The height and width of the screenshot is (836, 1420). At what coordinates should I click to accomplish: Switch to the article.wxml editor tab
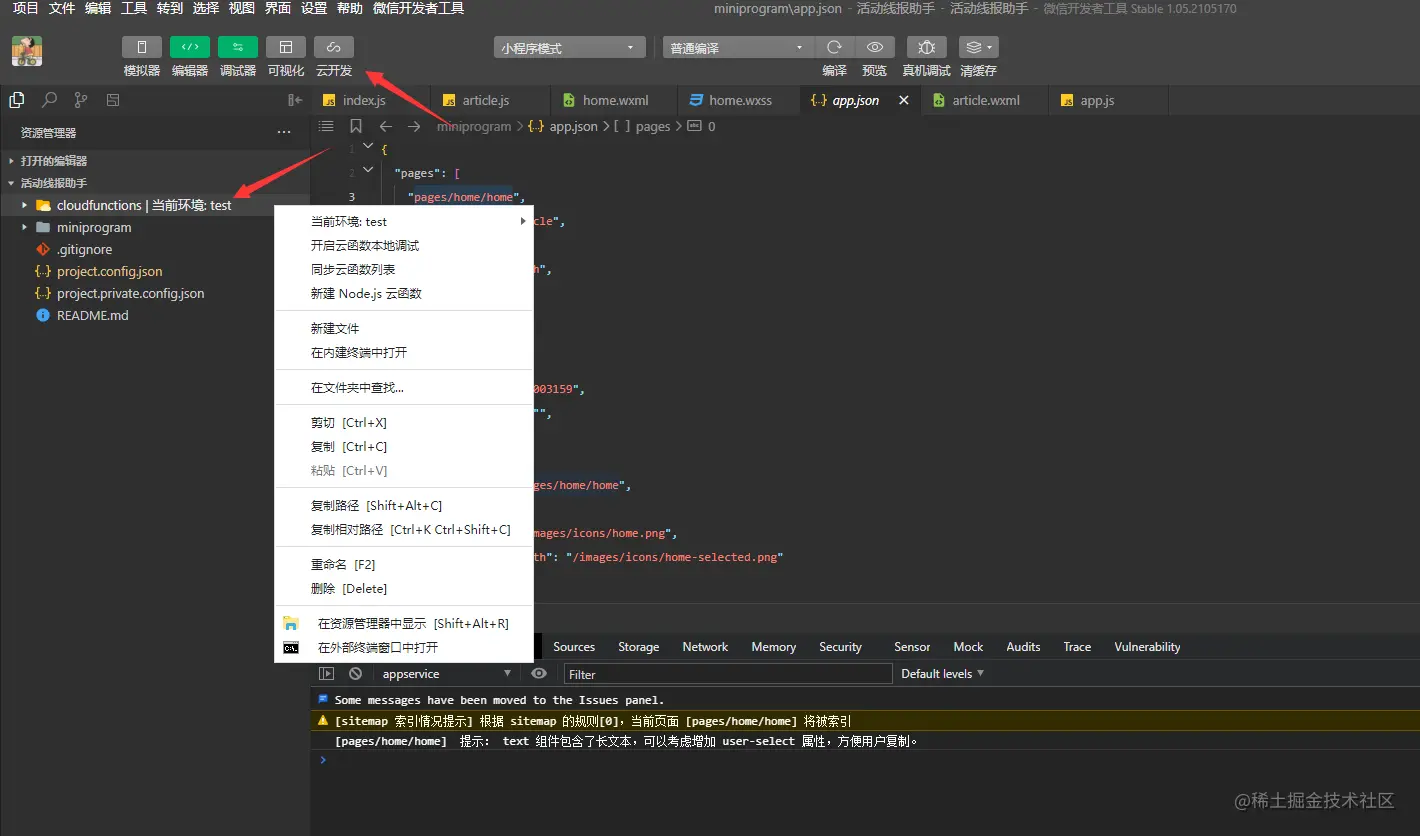click(985, 100)
